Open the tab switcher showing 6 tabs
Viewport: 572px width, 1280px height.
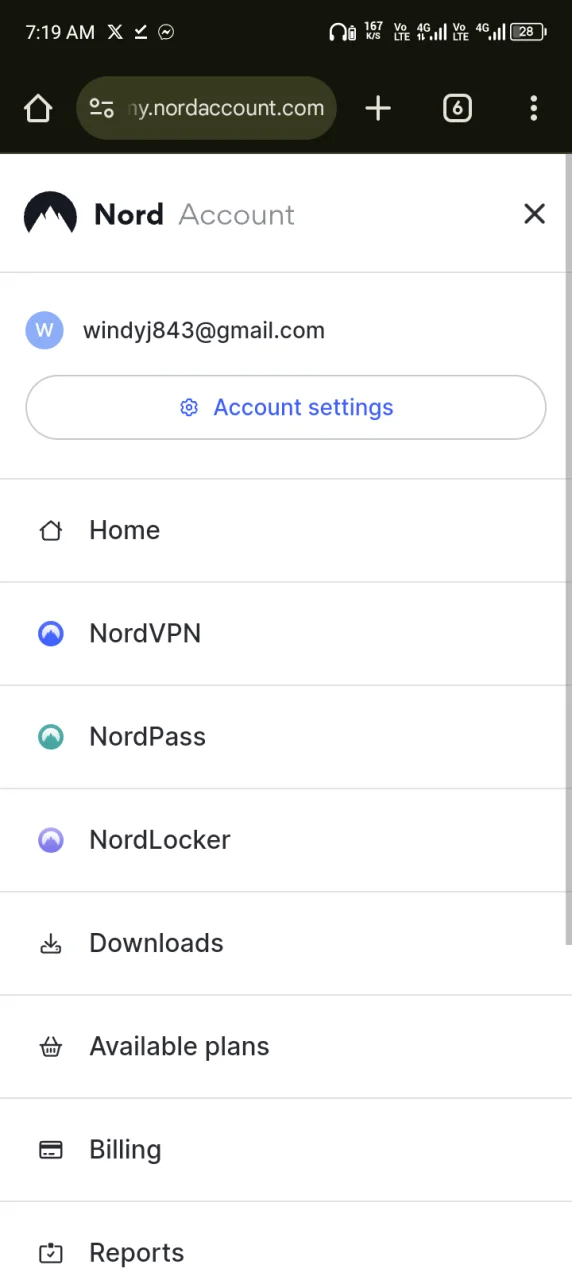[457, 108]
